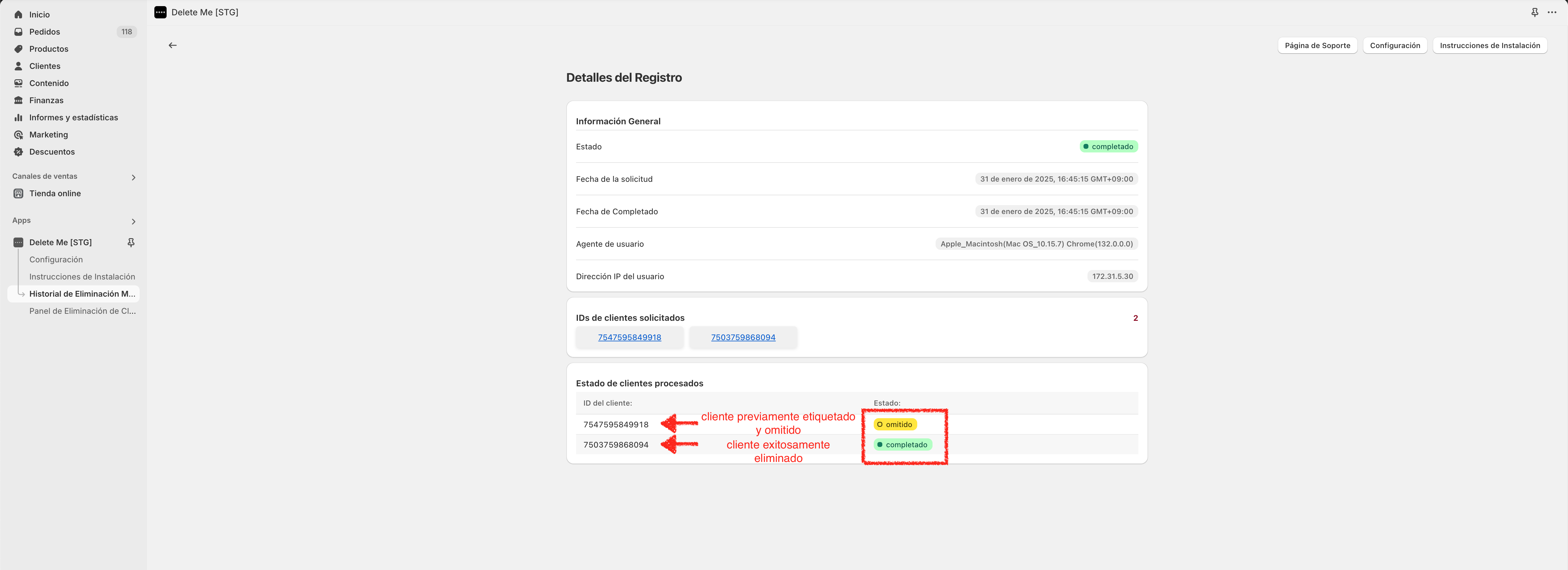Open Configuración in sidebar submenu

[x=56, y=259]
